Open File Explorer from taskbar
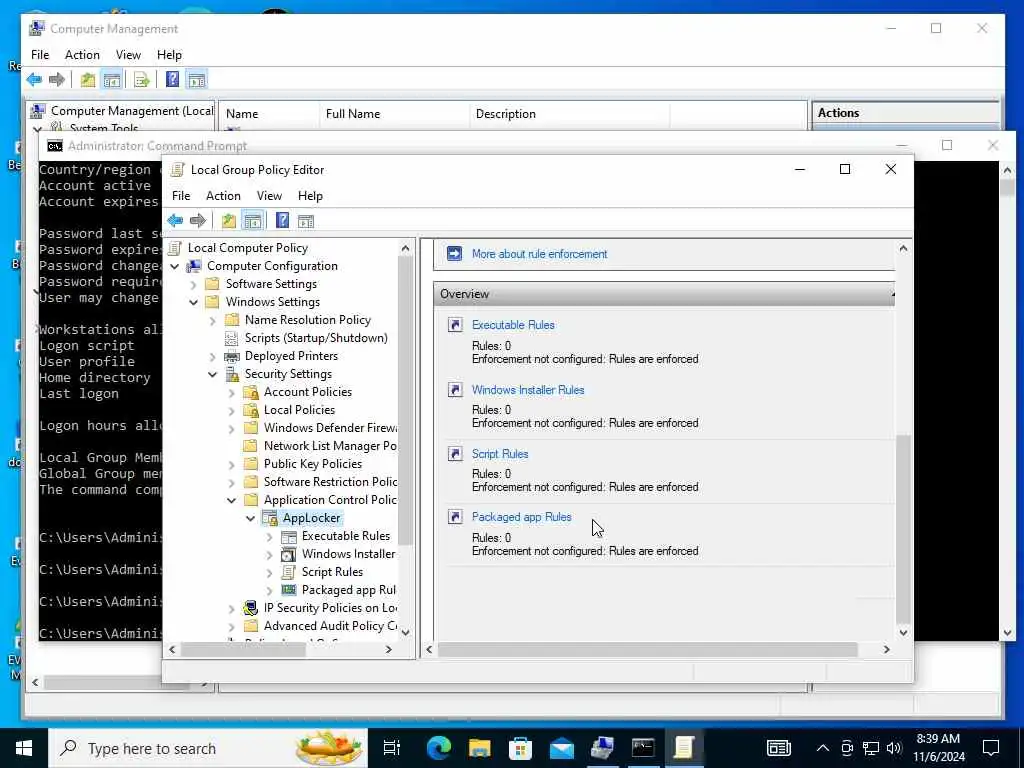Screen dimensions: 1024x768 tap(479, 748)
